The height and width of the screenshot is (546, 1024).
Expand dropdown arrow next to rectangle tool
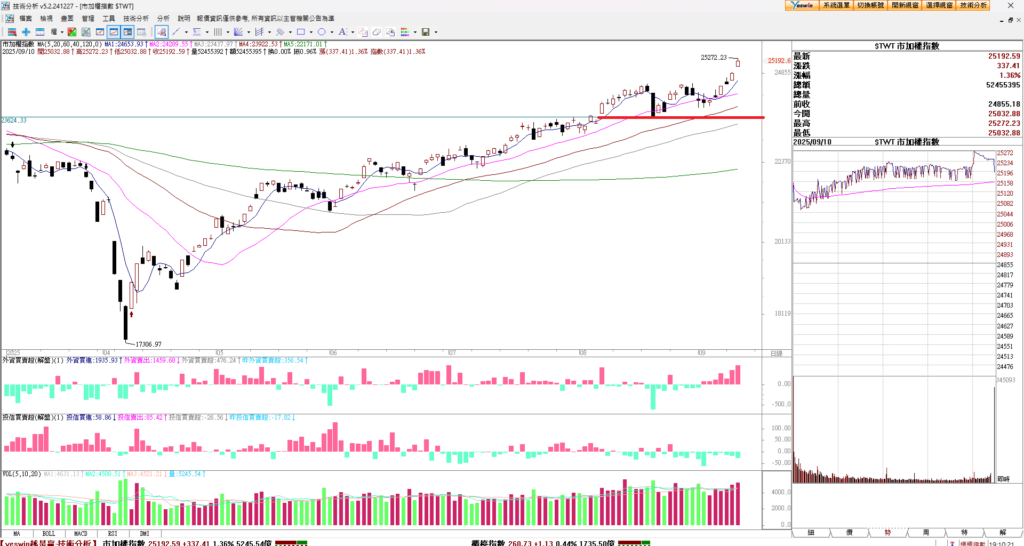[x=309, y=32]
